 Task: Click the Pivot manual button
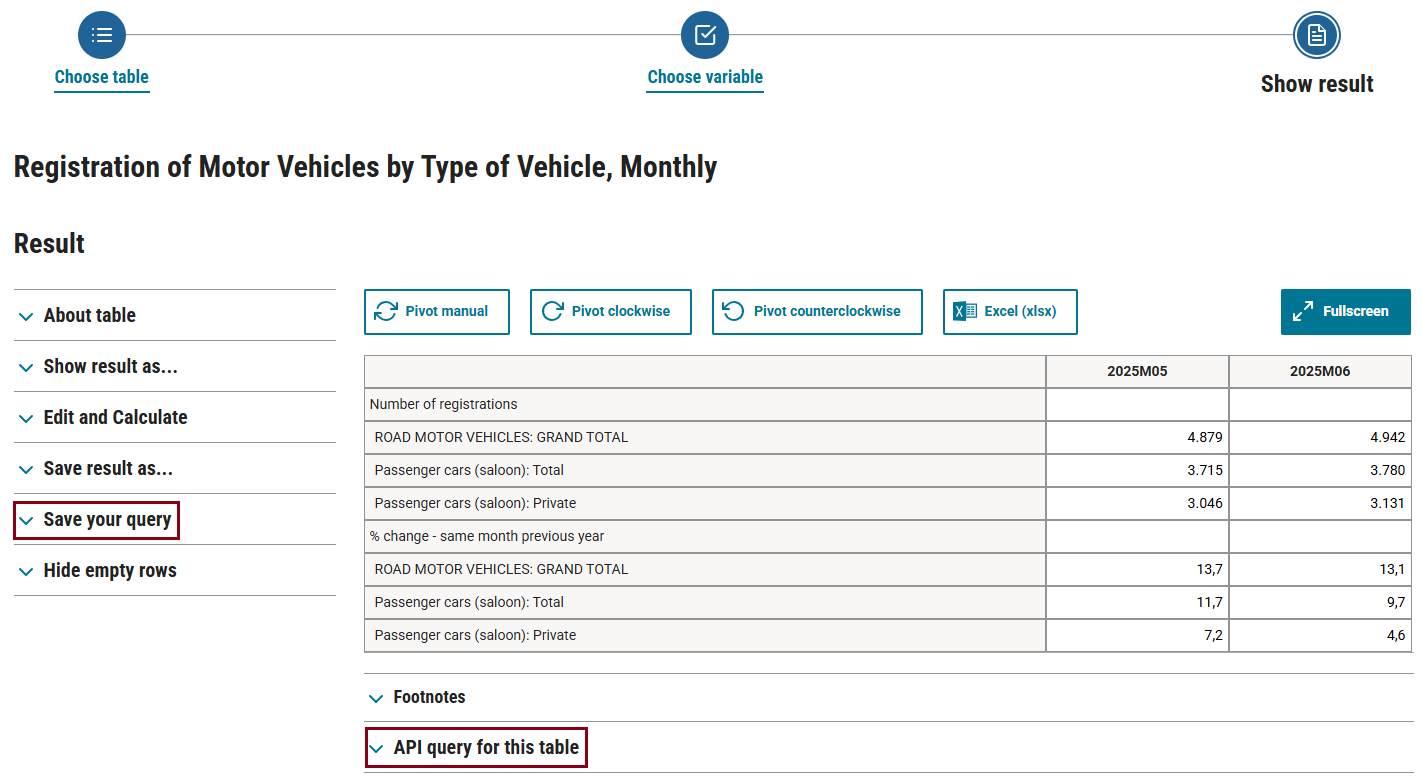(437, 312)
